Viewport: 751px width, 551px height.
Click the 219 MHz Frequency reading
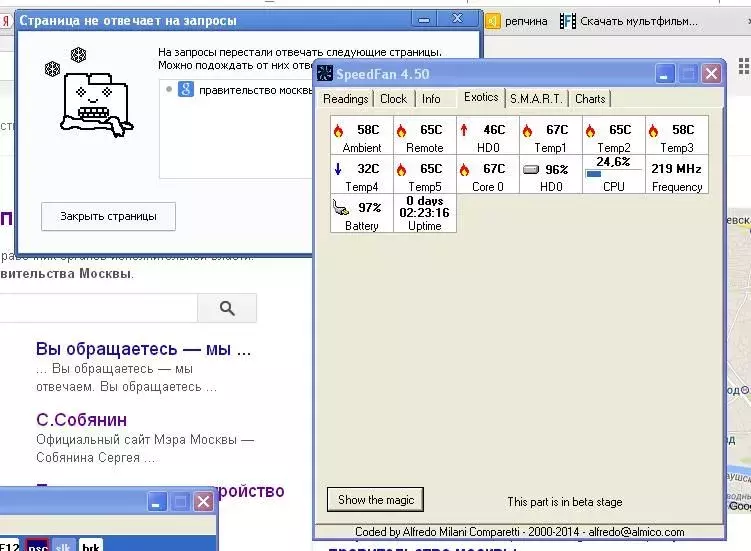(676, 174)
